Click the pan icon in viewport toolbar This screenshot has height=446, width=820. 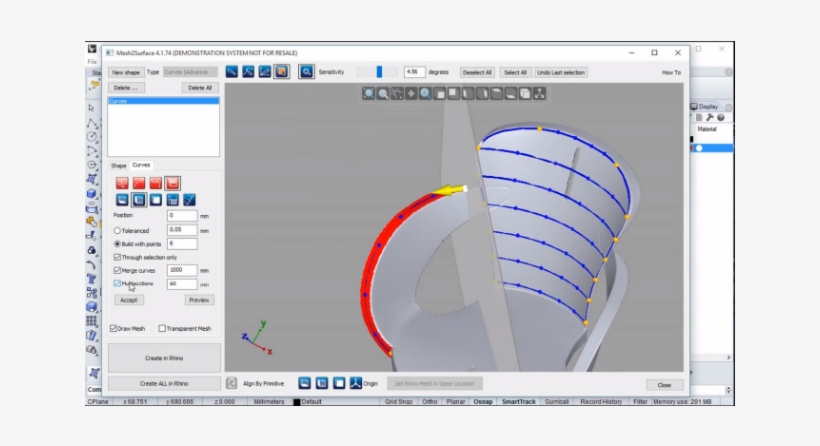click(411, 94)
